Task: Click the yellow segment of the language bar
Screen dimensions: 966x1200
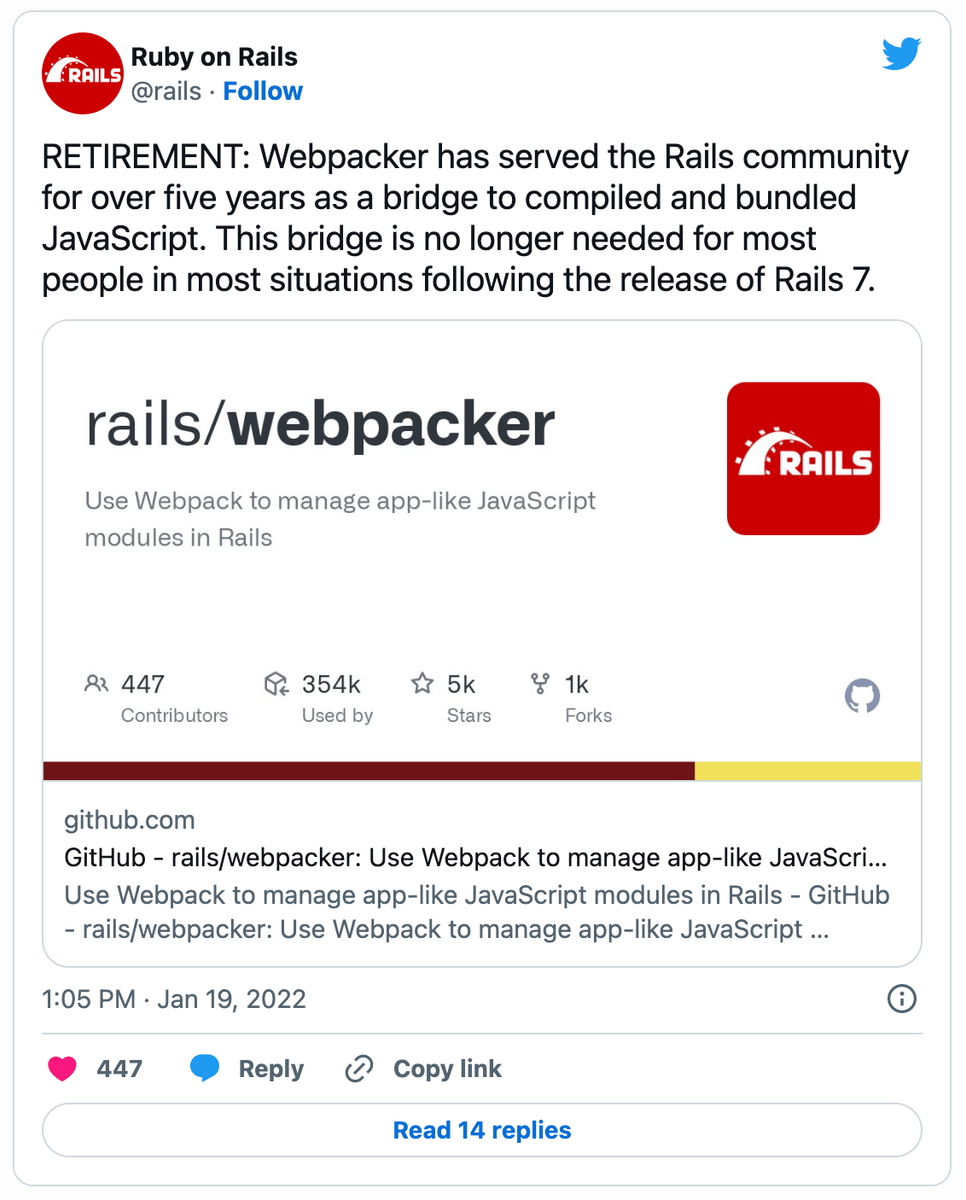Action: pyautogui.click(x=808, y=770)
